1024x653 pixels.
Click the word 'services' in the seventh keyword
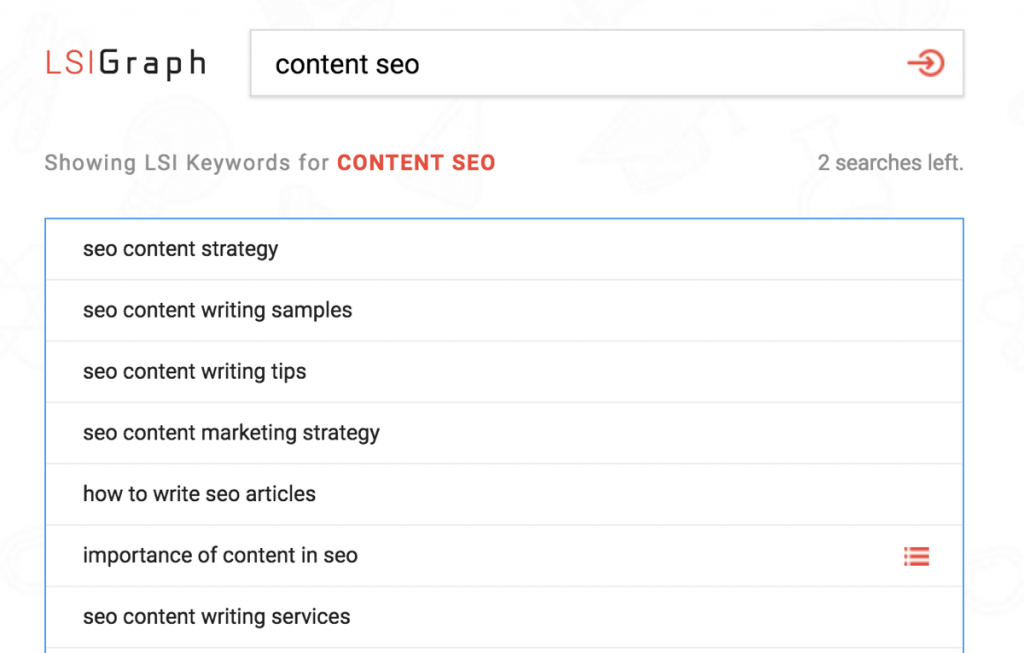[x=315, y=617]
